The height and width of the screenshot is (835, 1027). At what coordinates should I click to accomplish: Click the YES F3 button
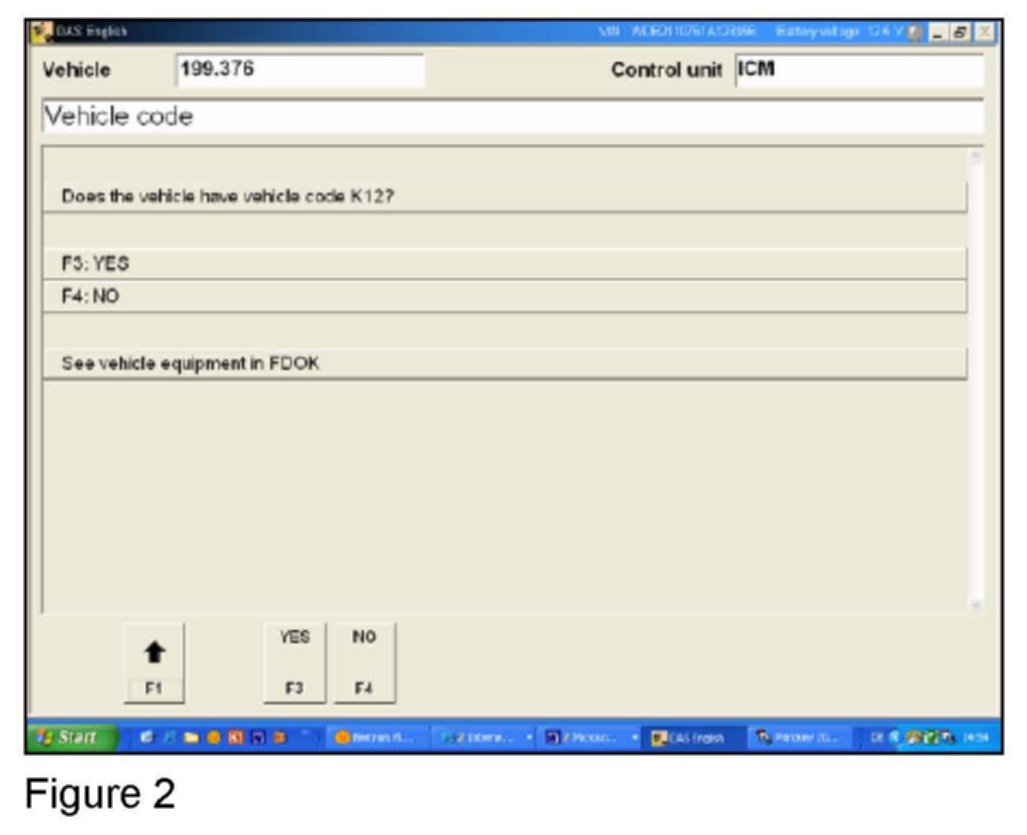click(x=295, y=662)
